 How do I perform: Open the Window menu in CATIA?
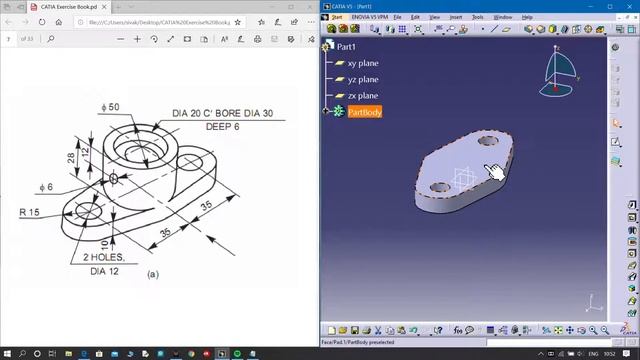[x=503, y=17]
